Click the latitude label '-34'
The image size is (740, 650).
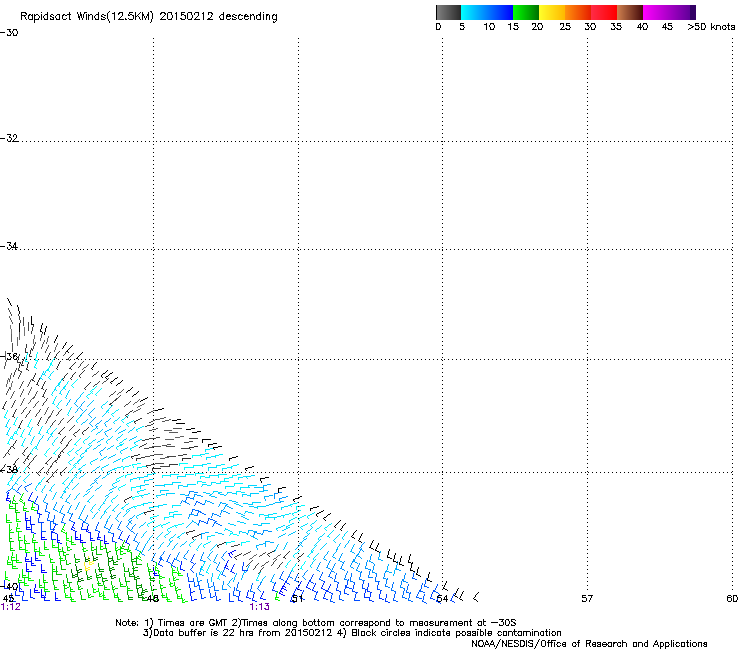pos(9,246)
